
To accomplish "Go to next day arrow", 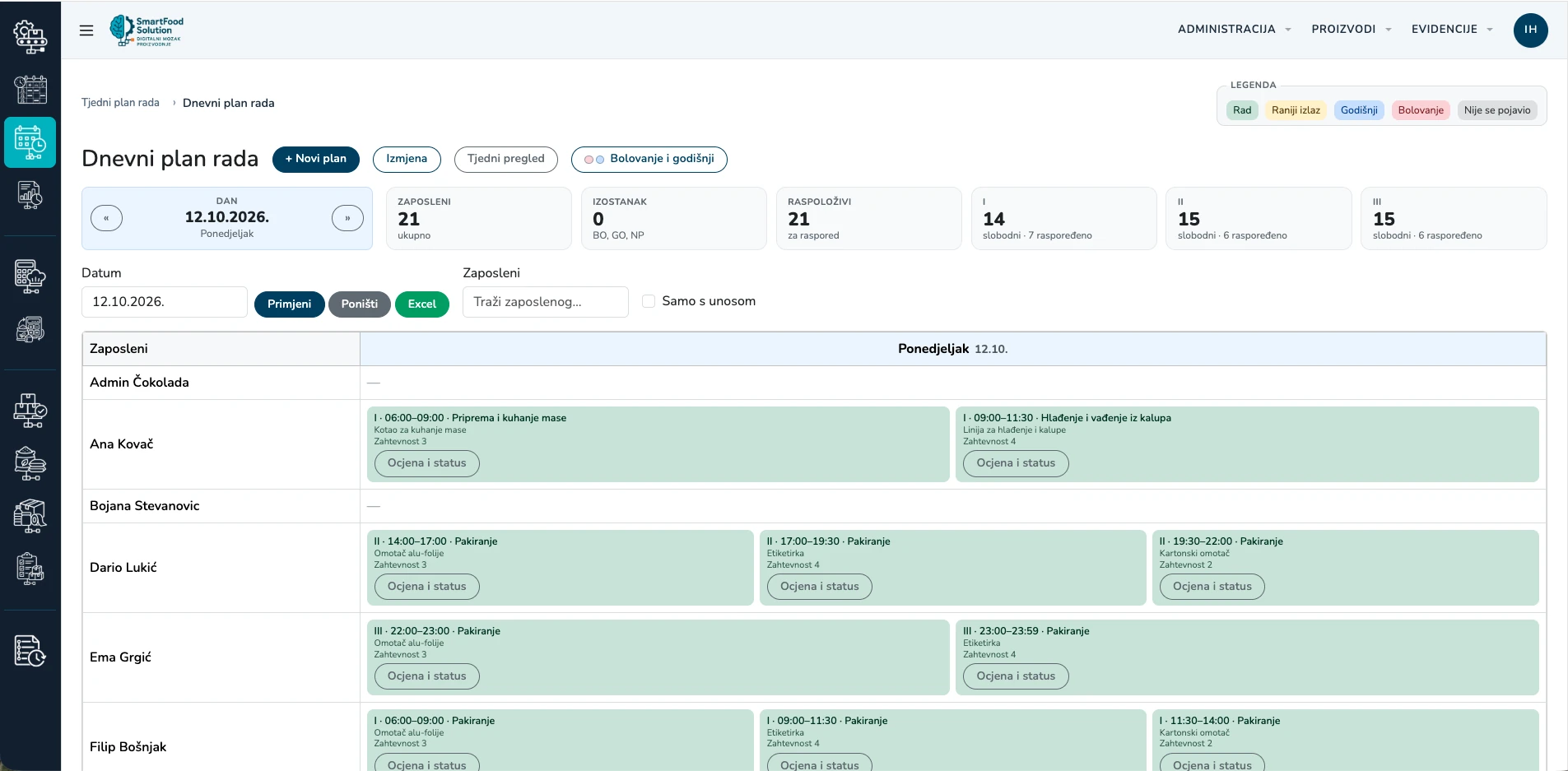I will tap(347, 218).
